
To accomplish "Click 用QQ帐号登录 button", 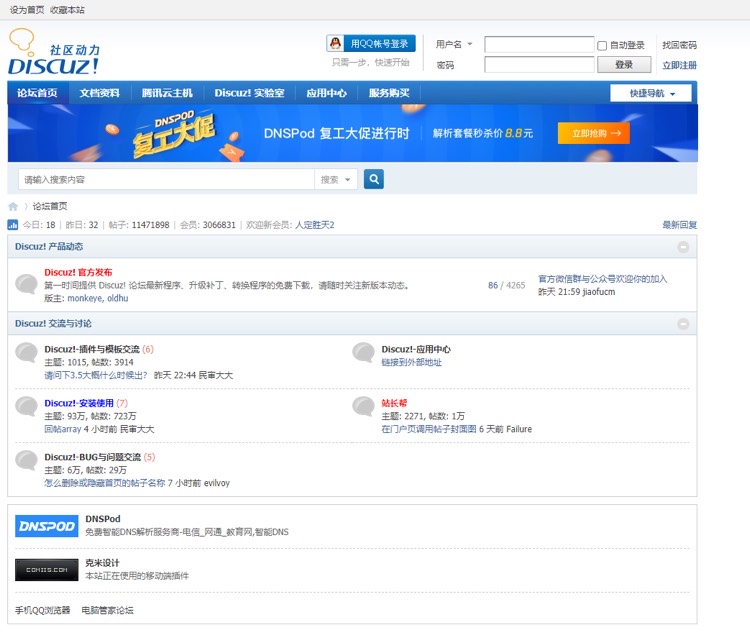I will click(371, 44).
